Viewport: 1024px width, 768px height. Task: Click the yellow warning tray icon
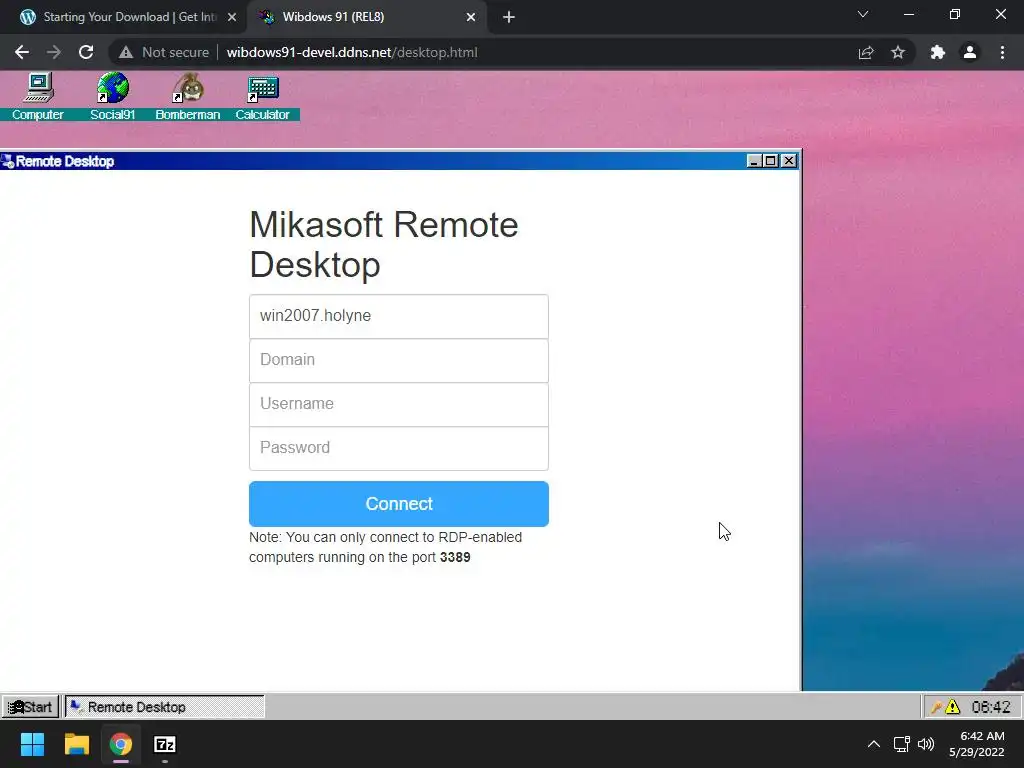tap(953, 707)
